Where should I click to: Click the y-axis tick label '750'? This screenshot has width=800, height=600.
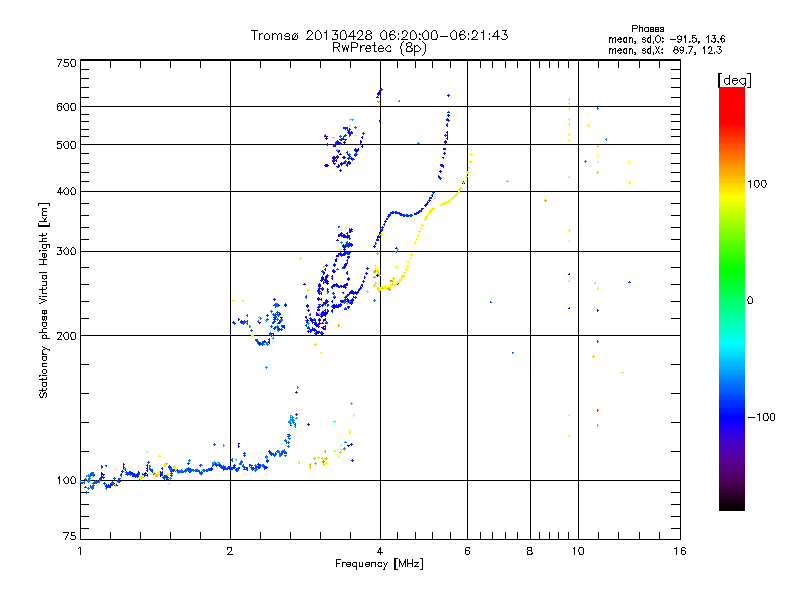pyautogui.click(x=66, y=63)
